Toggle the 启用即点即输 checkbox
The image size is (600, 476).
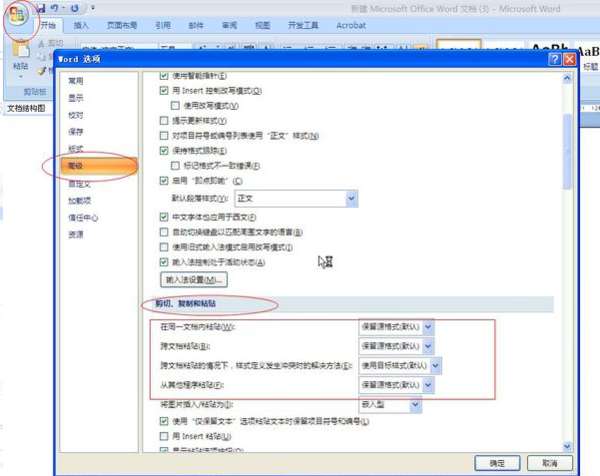click(x=164, y=181)
